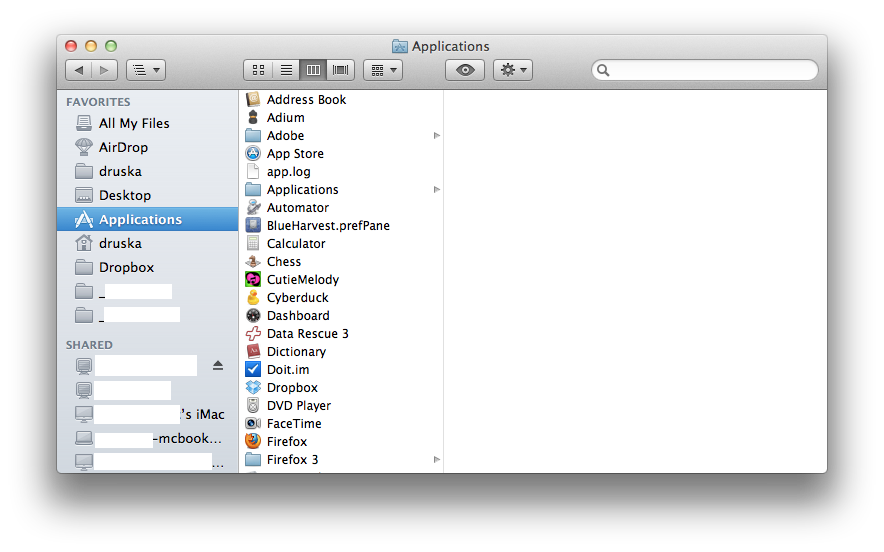Open druska home folder in sidebar

click(148, 243)
